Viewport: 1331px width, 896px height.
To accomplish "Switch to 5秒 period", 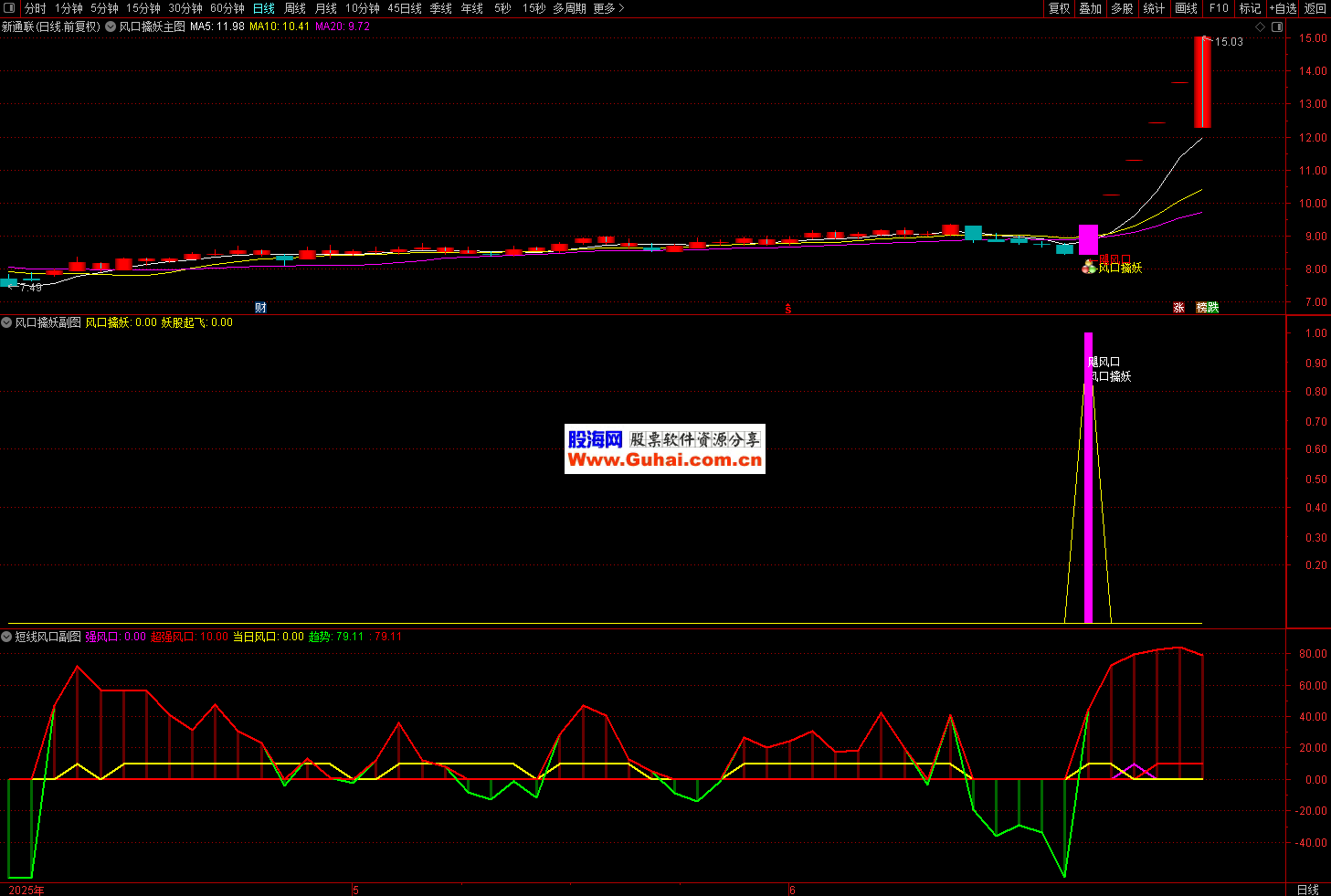I will point(503,8).
